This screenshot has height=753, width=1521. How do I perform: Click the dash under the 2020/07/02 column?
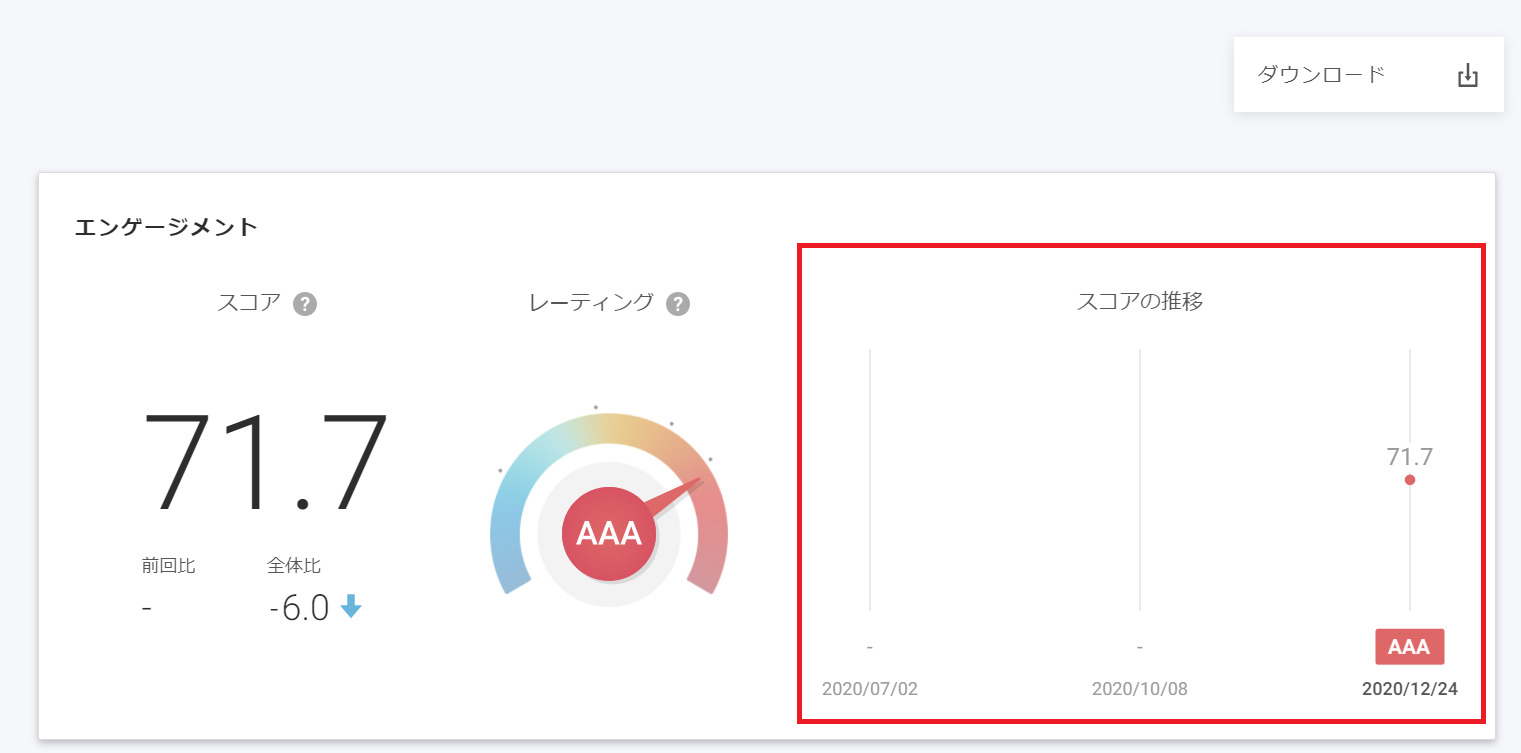[x=869, y=646]
